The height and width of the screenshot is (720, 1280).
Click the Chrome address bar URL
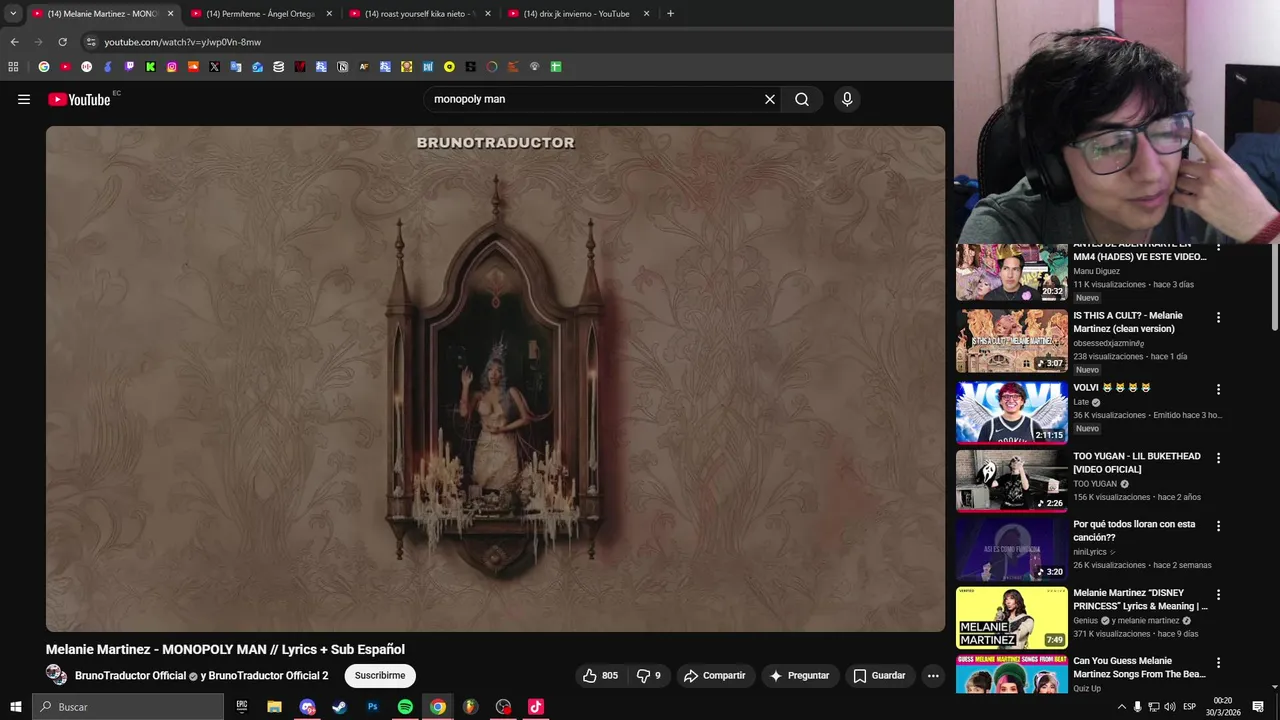coord(183,42)
